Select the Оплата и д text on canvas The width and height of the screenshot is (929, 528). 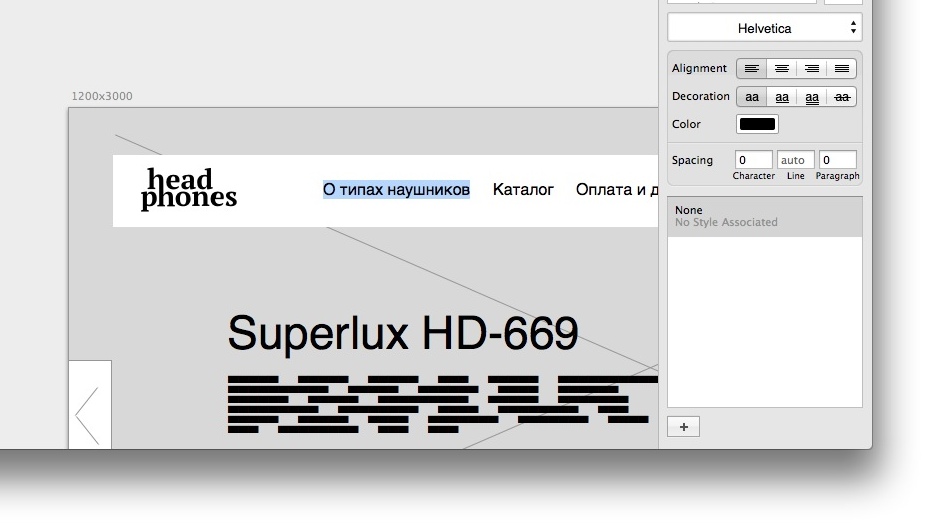tap(617, 190)
